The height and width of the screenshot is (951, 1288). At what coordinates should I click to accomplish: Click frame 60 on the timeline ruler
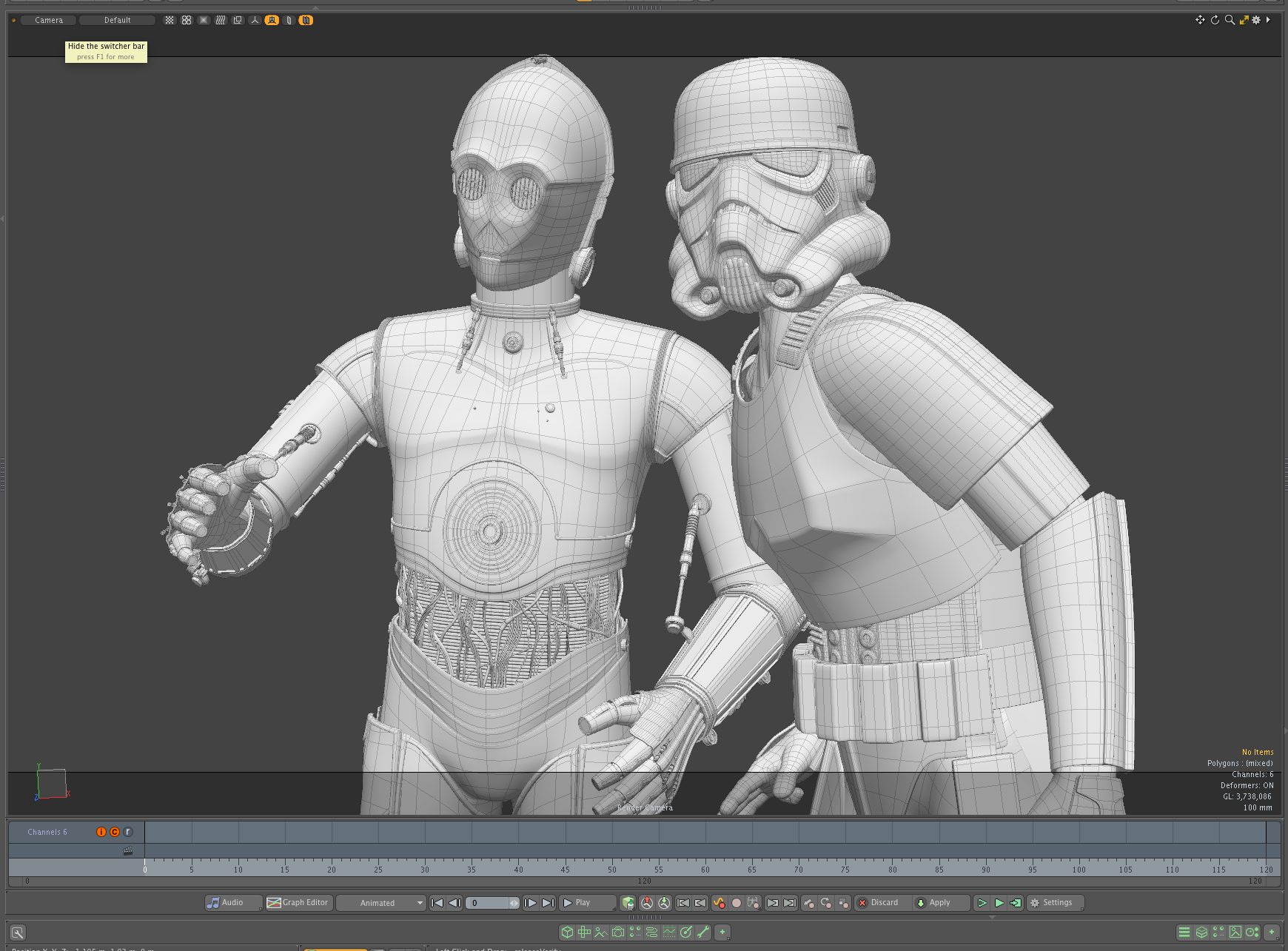(x=705, y=867)
